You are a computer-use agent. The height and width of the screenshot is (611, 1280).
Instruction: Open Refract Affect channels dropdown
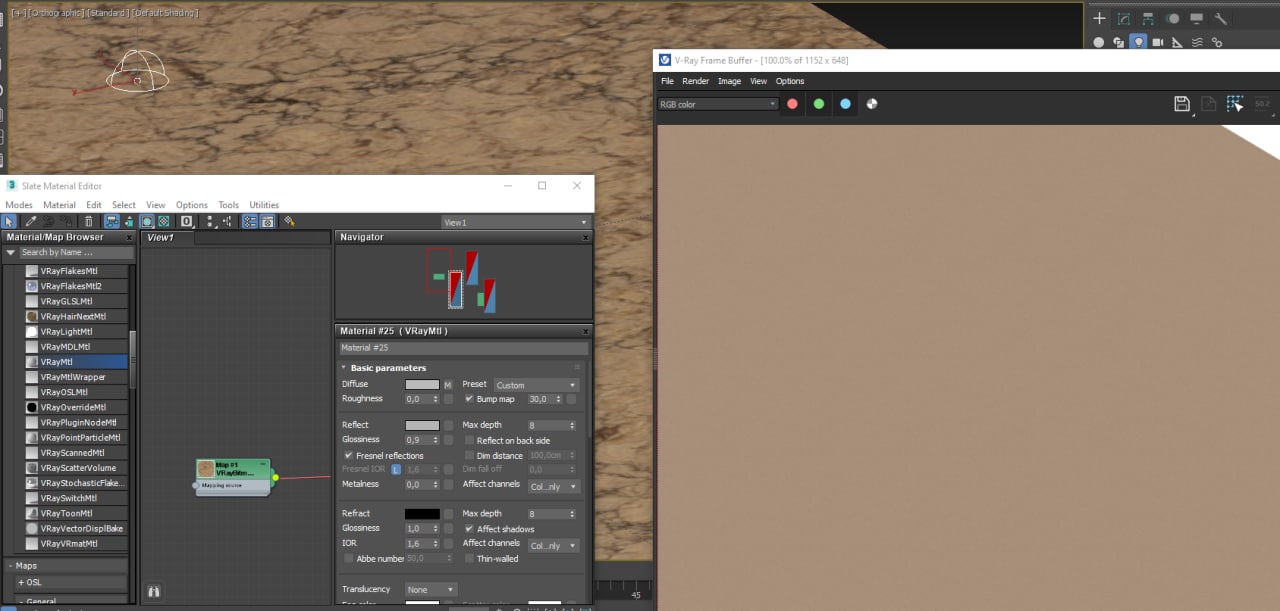(553, 546)
